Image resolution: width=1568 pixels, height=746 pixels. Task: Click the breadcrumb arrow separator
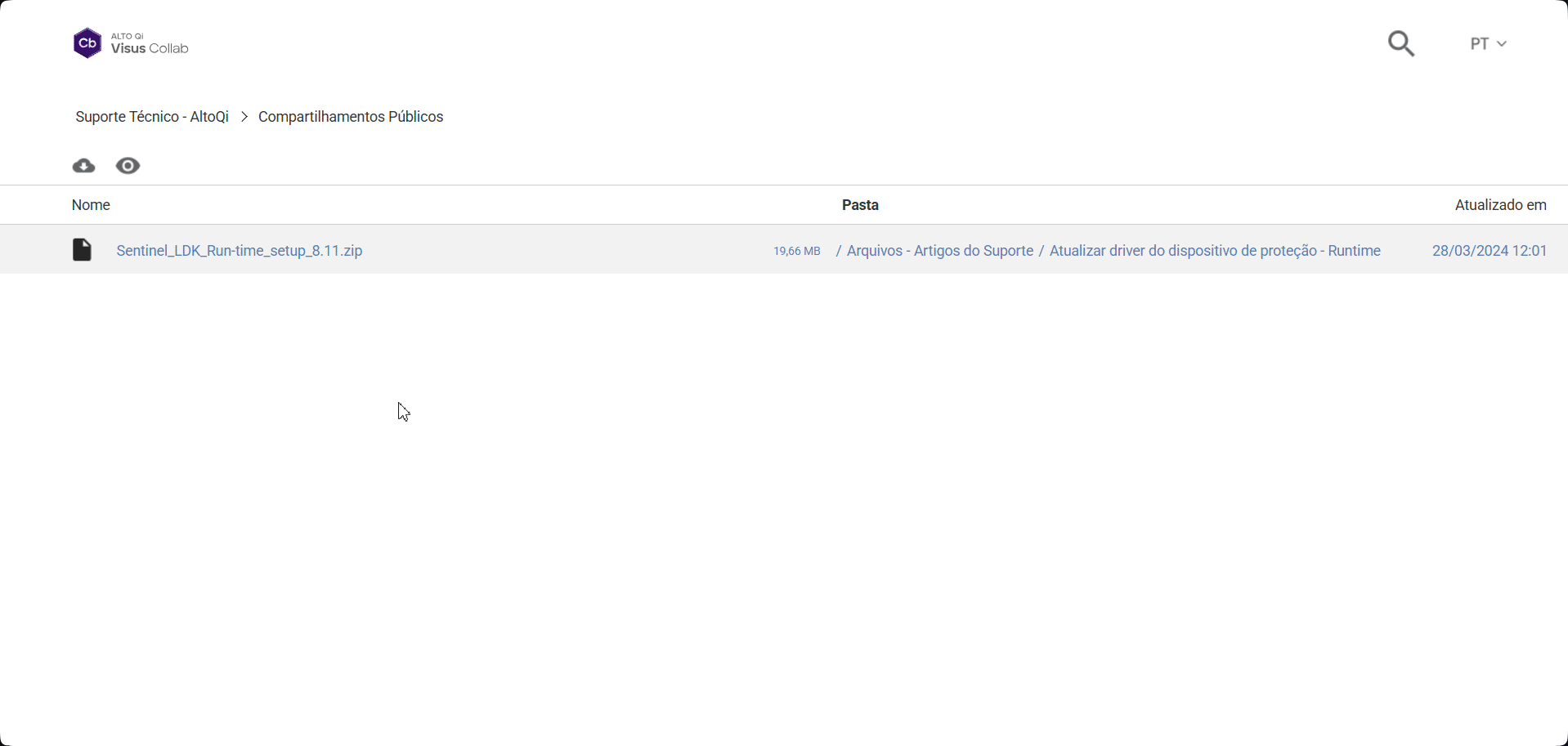pos(244,117)
